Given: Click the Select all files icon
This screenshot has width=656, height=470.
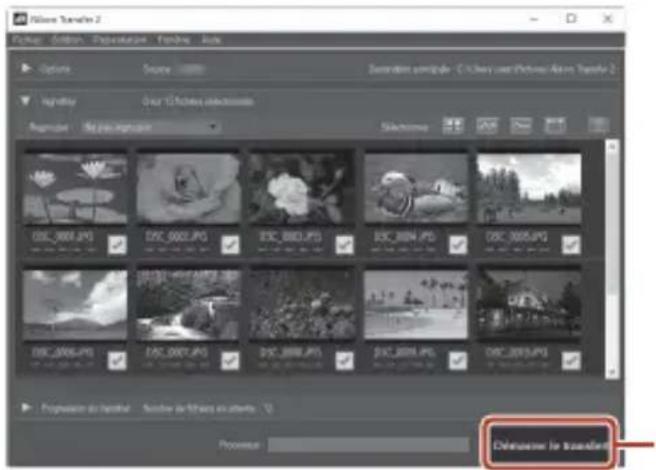Looking at the screenshot, I should (453, 125).
